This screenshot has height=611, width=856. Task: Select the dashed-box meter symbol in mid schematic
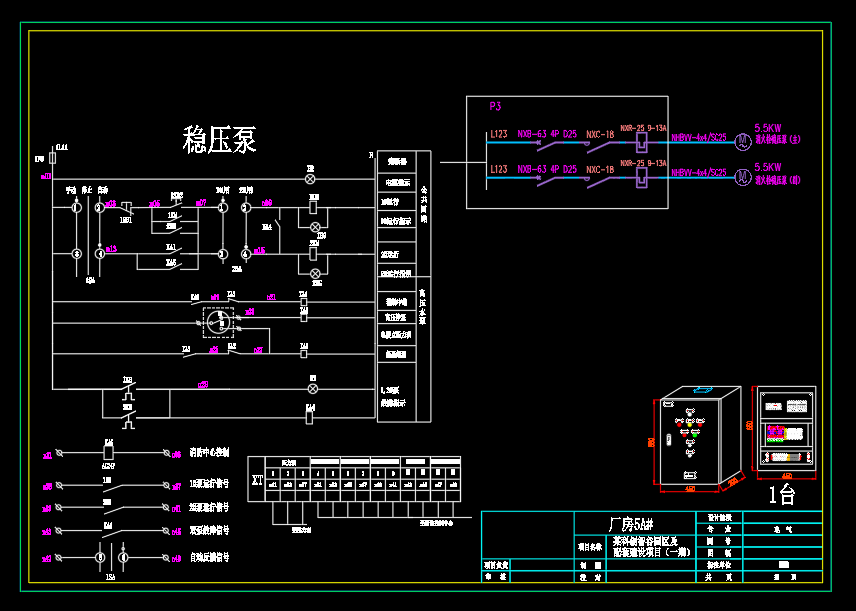(x=218, y=323)
